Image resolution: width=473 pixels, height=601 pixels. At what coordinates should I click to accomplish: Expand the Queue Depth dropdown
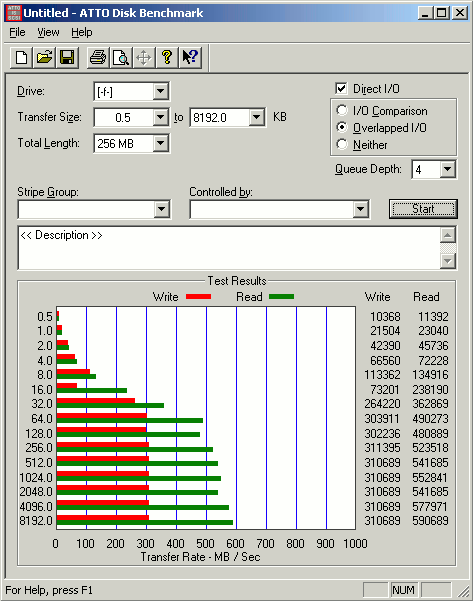(448, 169)
